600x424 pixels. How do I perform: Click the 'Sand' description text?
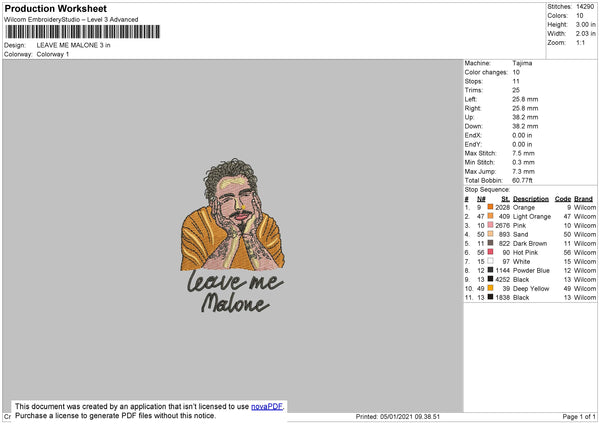pyautogui.click(x=520, y=235)
